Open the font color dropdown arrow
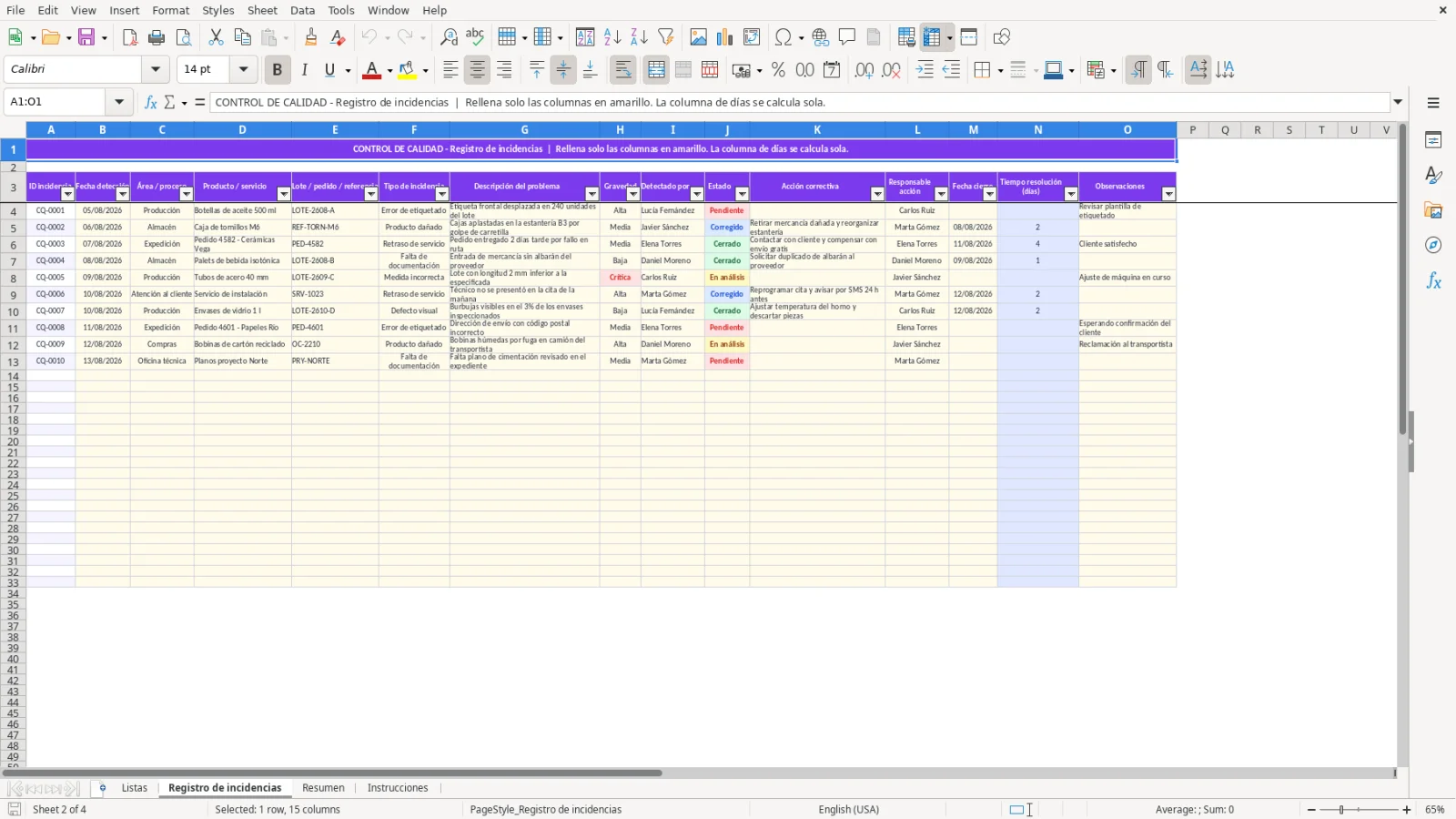 pyautogui.click(x=389, y=70)
